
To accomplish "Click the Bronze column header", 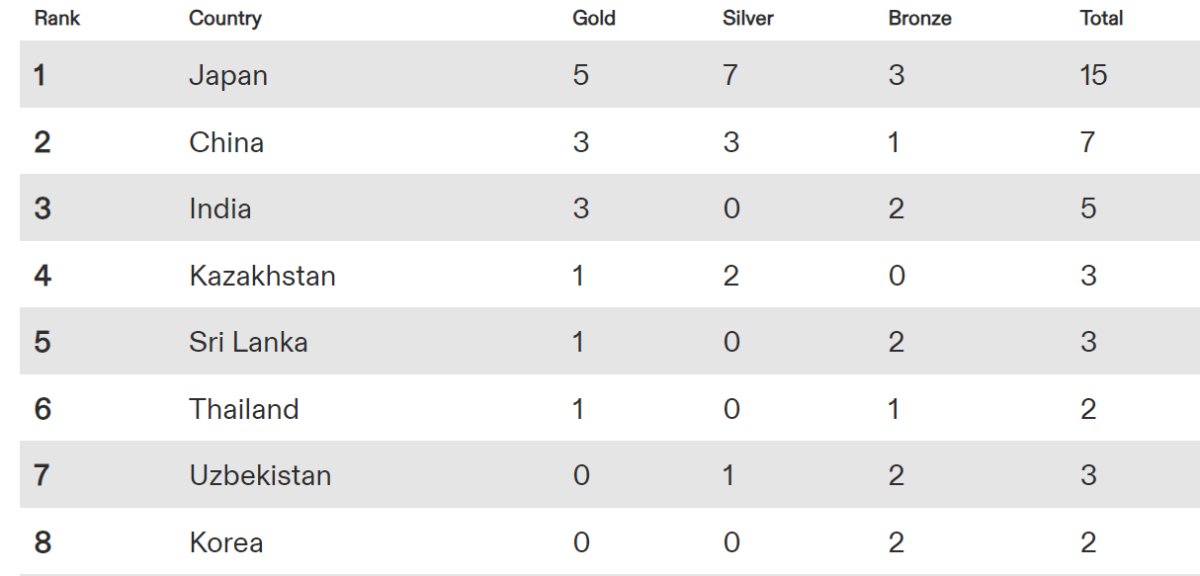I will click(919, 18).
